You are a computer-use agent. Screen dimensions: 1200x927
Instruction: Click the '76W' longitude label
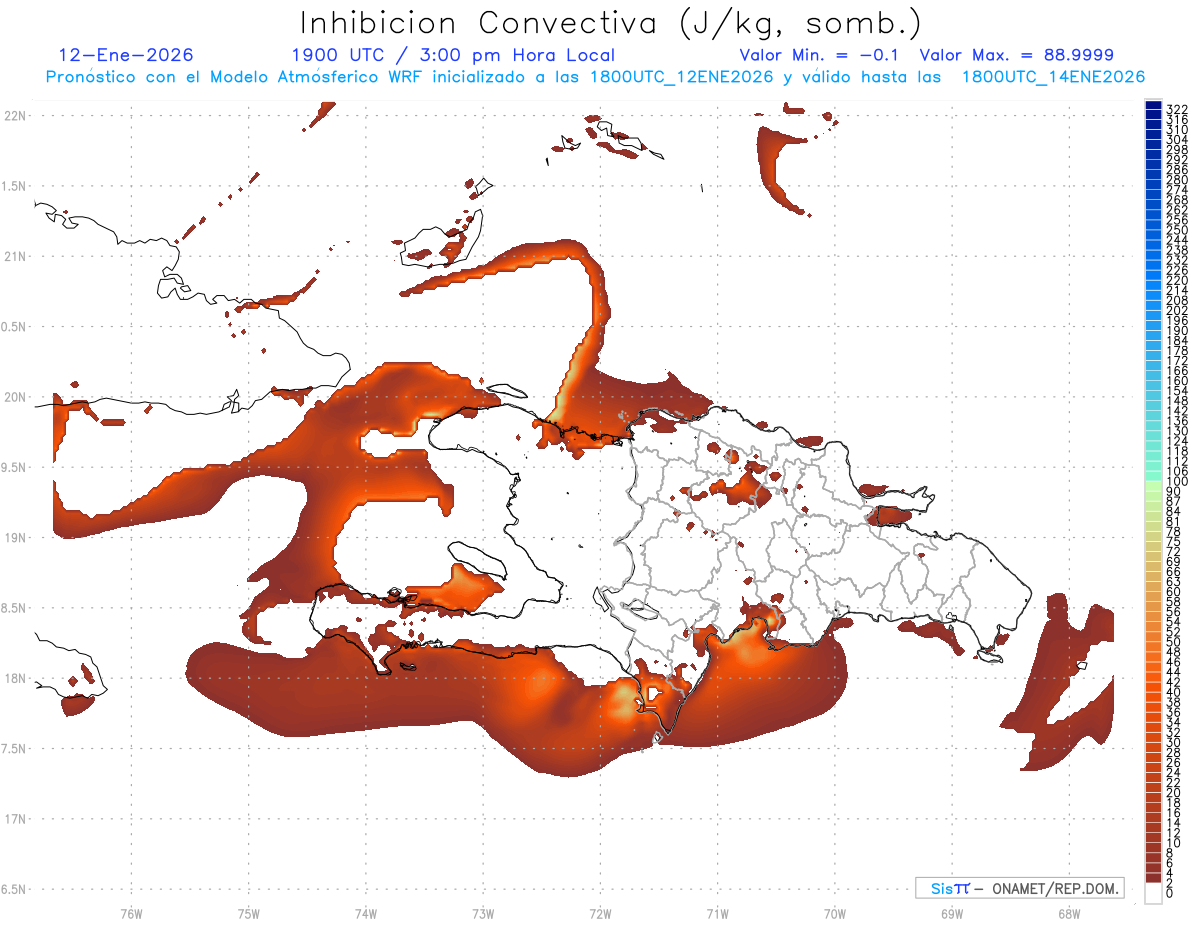tap(131, 913)
